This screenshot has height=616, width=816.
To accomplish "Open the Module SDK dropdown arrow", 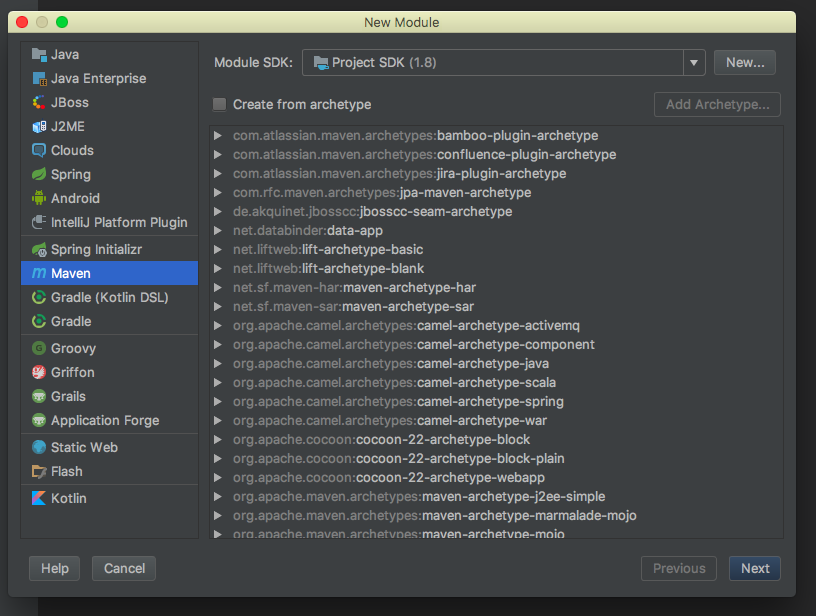I will [694, 63].
